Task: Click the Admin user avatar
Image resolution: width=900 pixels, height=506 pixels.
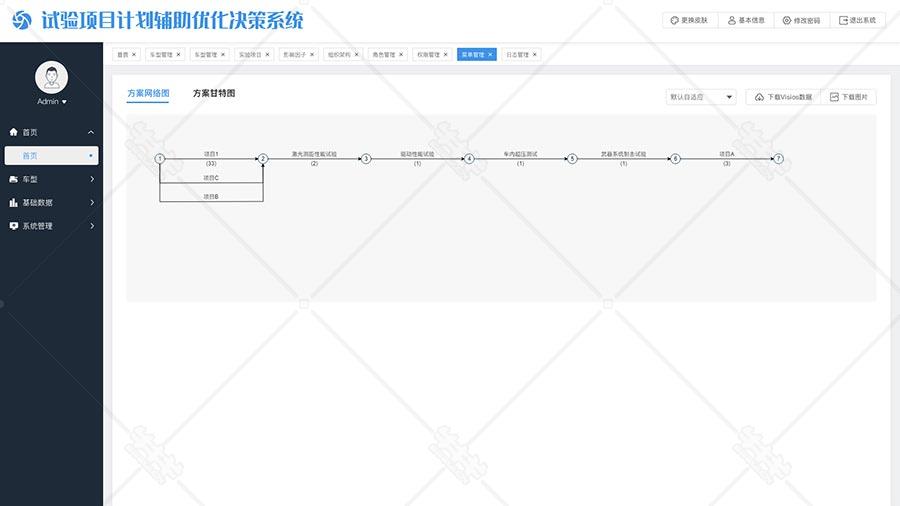Action: click(51, 77)
